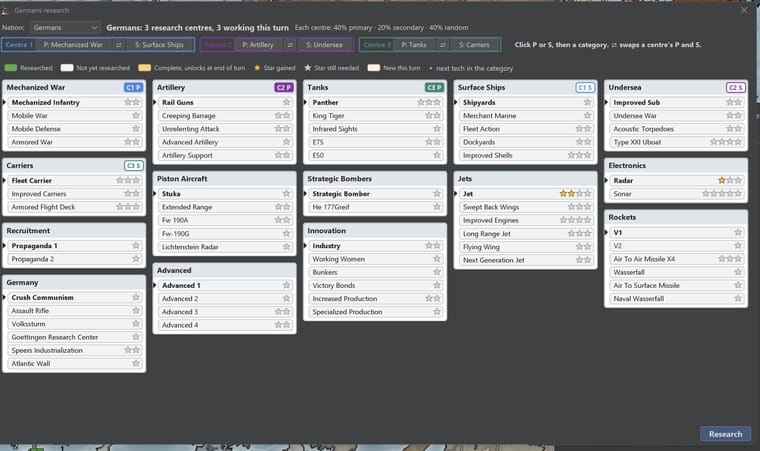Screen dimensions: 760x451
Task: Click the arrow marker beside Stuka
Action: coord(155,193)
